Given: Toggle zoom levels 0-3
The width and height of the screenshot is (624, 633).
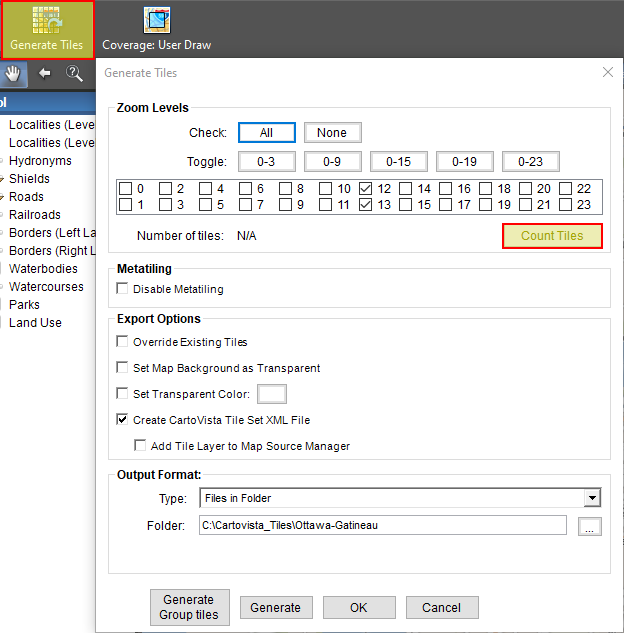Looking at the screenshot, I should (266, 162).
